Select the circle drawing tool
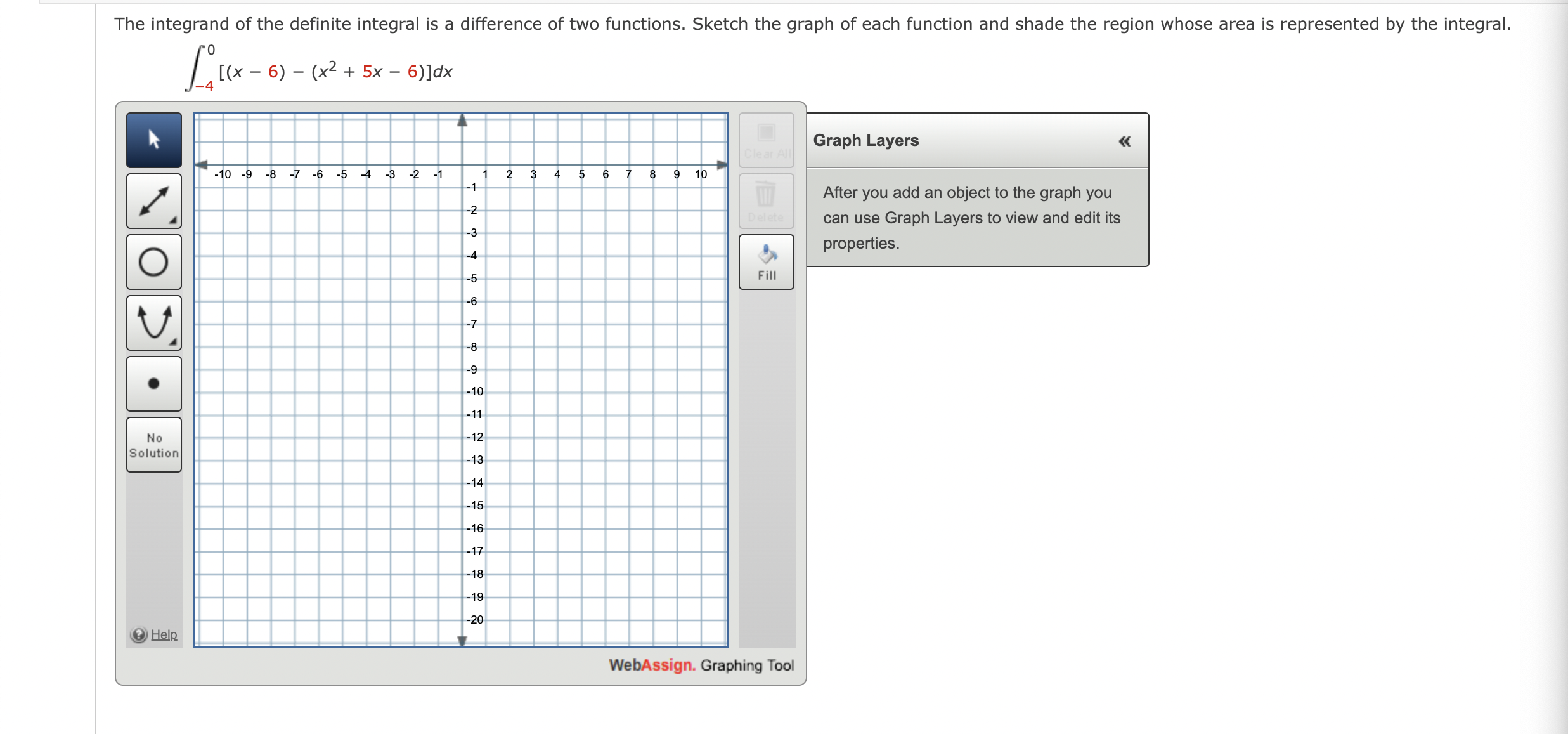1568x734 pixels. click(153, 261)
